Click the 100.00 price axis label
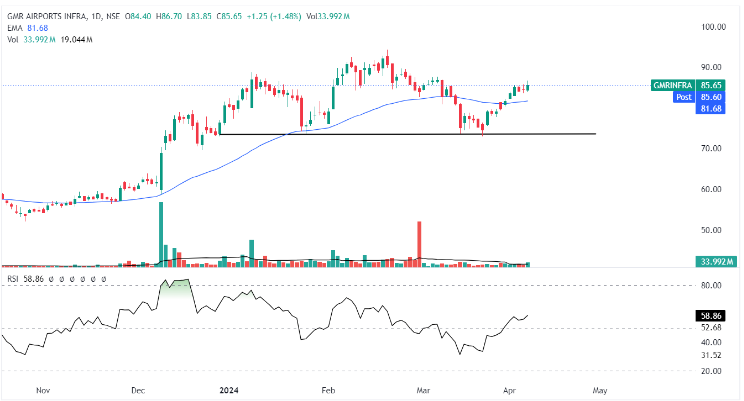 tap(709, 27)
